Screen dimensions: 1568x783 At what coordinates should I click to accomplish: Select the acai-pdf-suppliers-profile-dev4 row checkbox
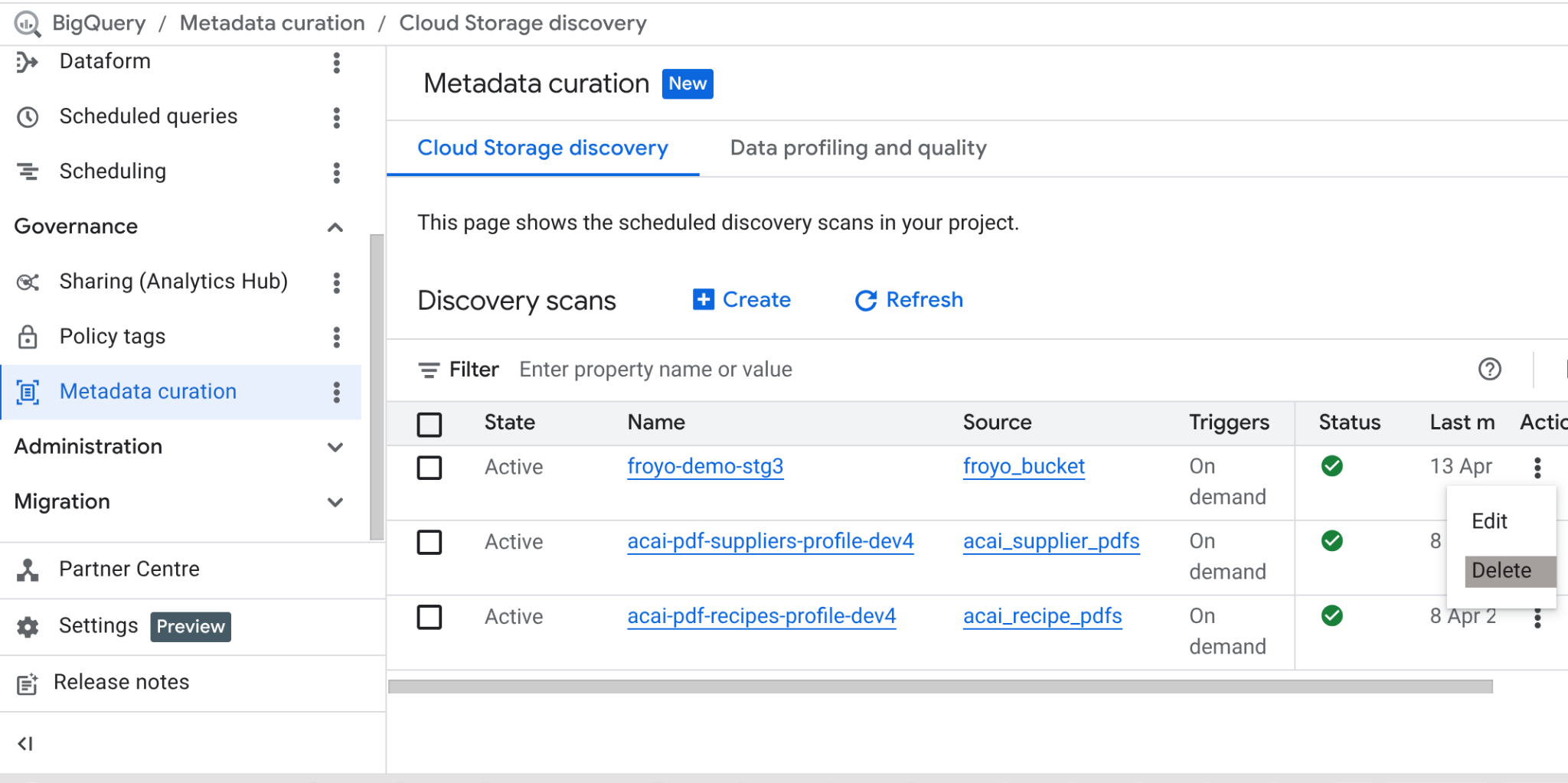[430, 542]
